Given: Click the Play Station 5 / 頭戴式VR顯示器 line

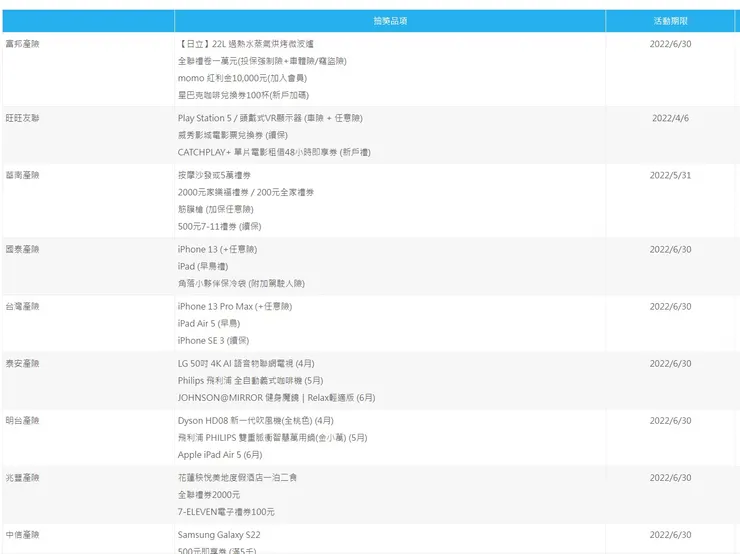Looking at the screenshot, I should pyautogui.click(x=270, y=118).
